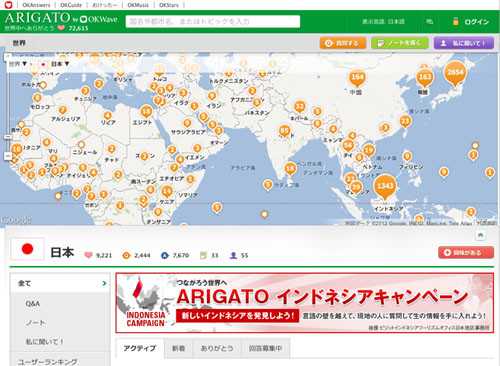Open the 表示言語 language selector
Screen dimensions: 500x366
(383, 22)
